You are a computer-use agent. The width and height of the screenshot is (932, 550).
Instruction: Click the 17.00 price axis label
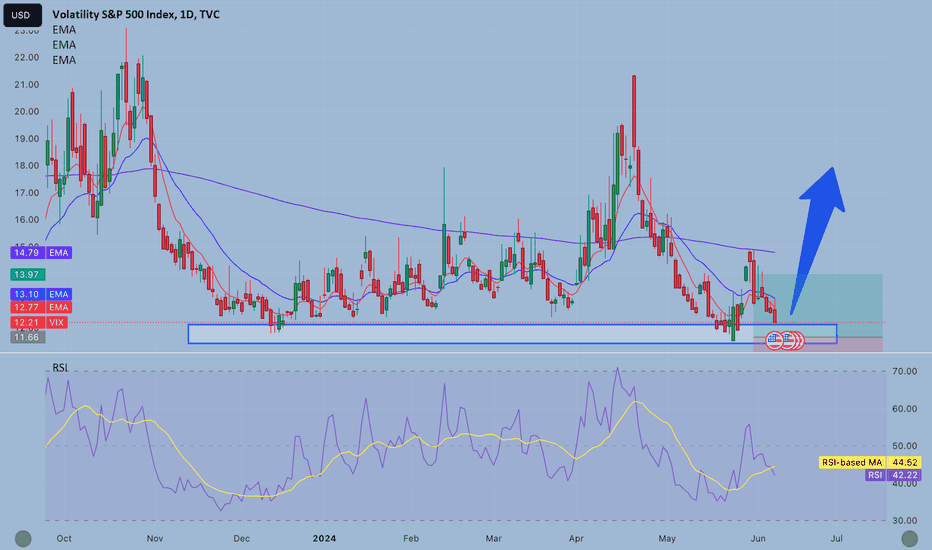(x=27, y=193)
